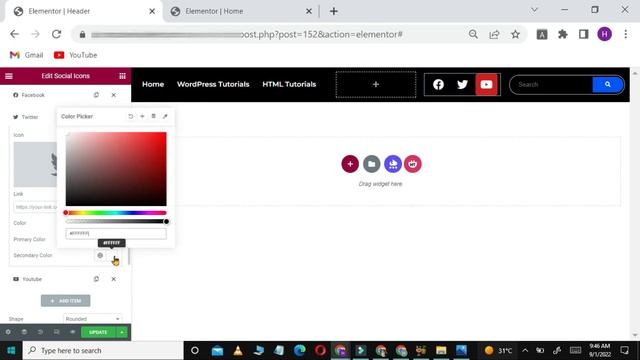640x360 pixels.
Task: Add new section with the plus button
Action: [x=350, y=164]
